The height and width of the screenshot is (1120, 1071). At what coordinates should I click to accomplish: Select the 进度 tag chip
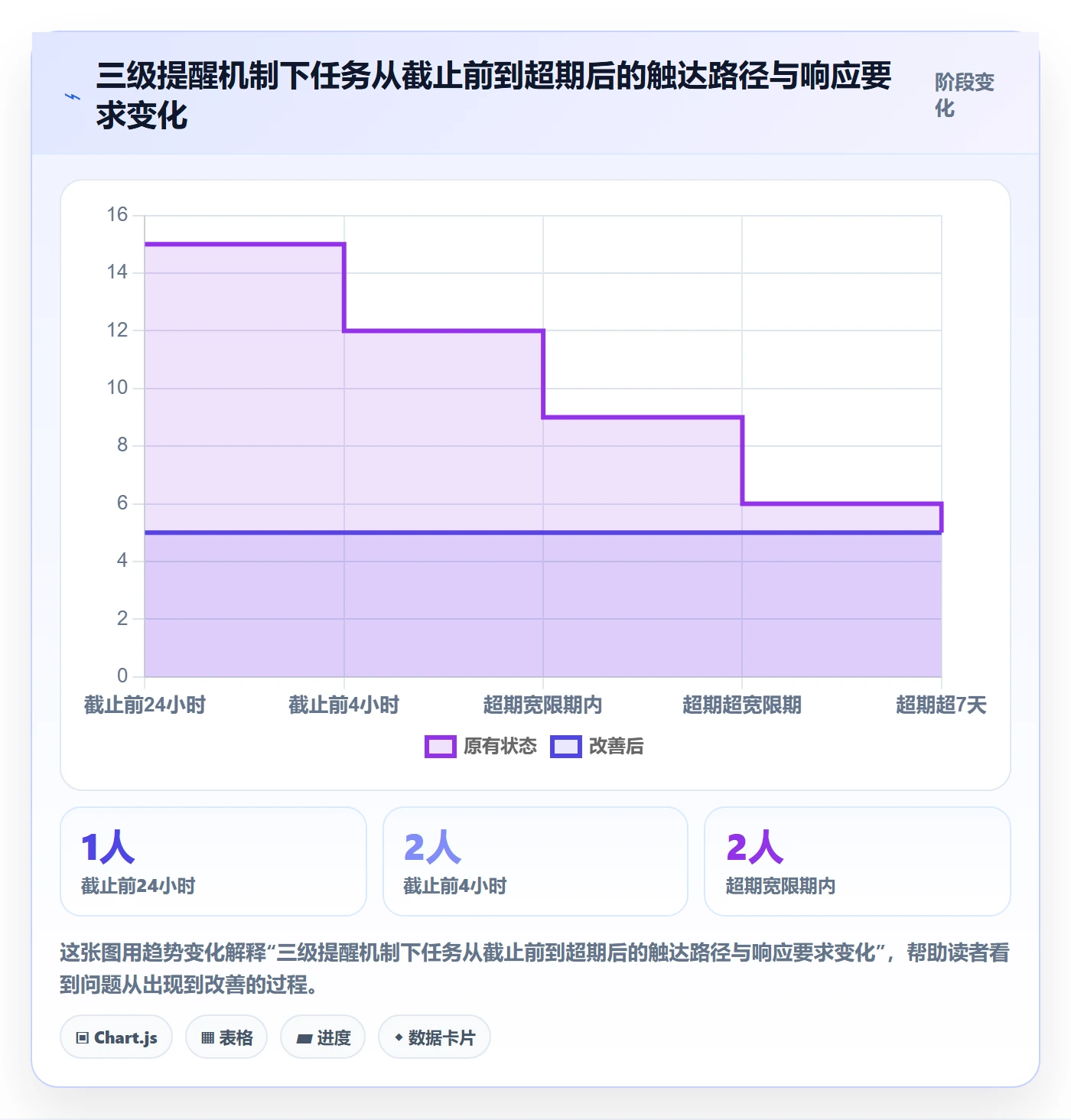click(323, 1037)
